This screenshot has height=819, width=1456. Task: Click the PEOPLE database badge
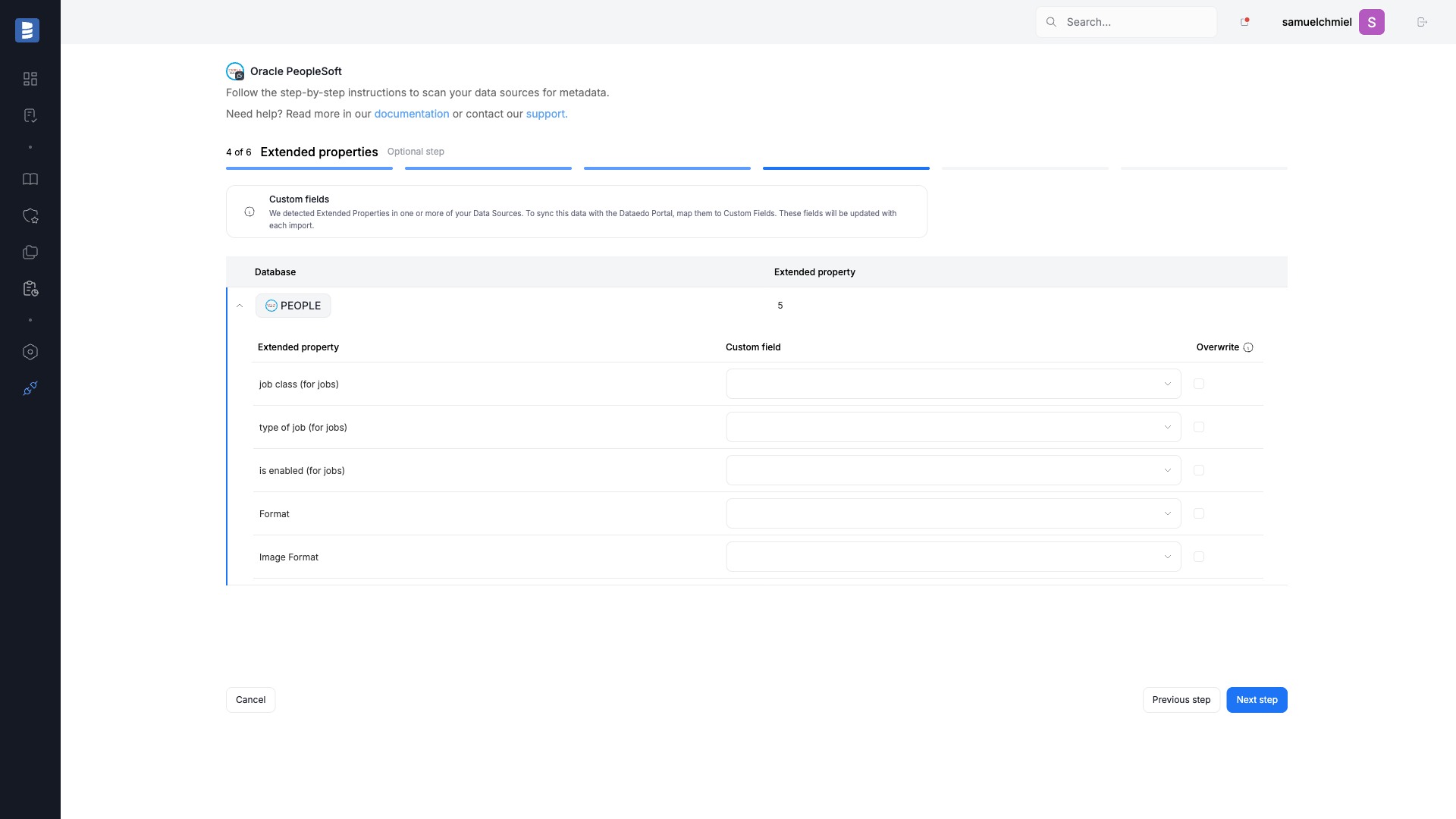(x=293, y=306)
